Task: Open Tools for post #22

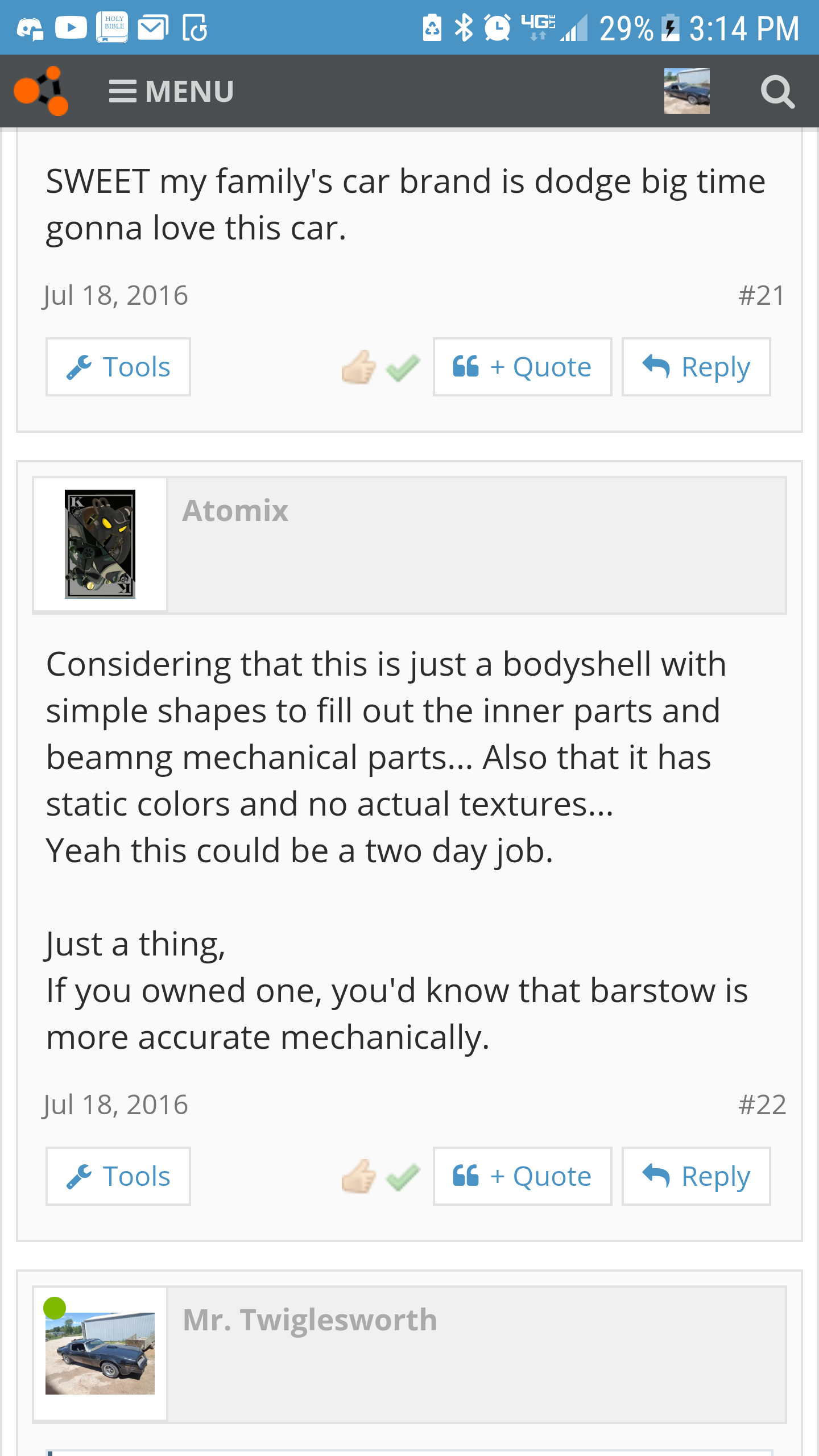Action: (x=118, y=1176)
